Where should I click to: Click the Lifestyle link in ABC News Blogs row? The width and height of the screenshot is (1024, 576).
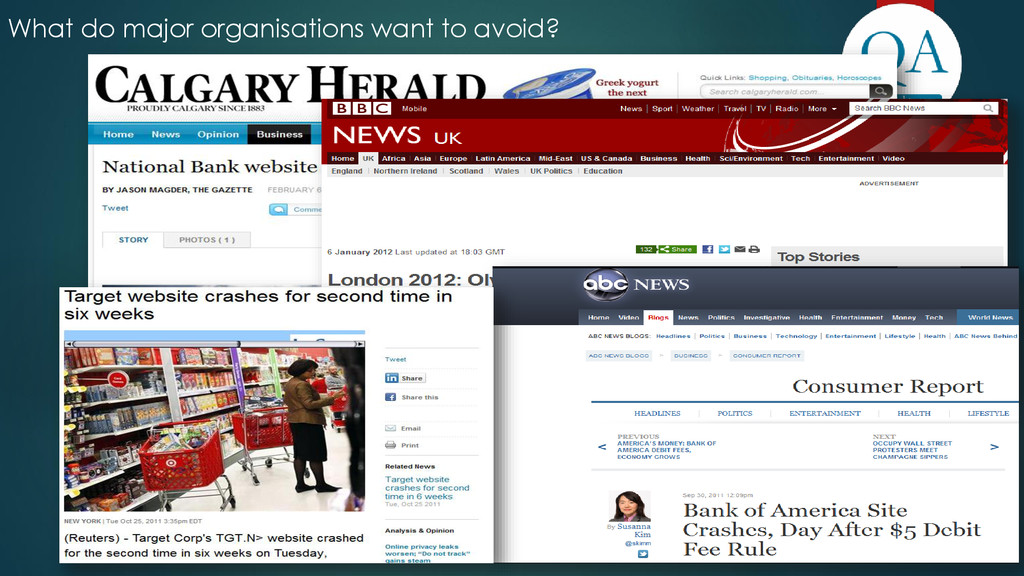click(x=899, y=336)
